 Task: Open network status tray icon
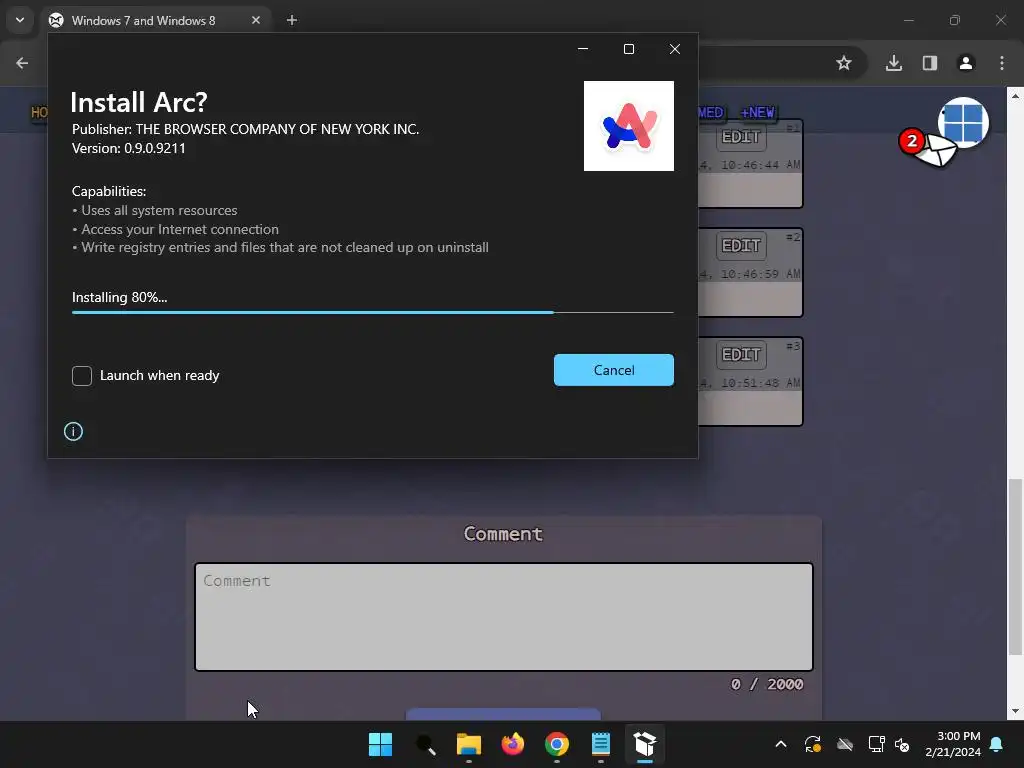pyautogui.click(x=876, y=744)
